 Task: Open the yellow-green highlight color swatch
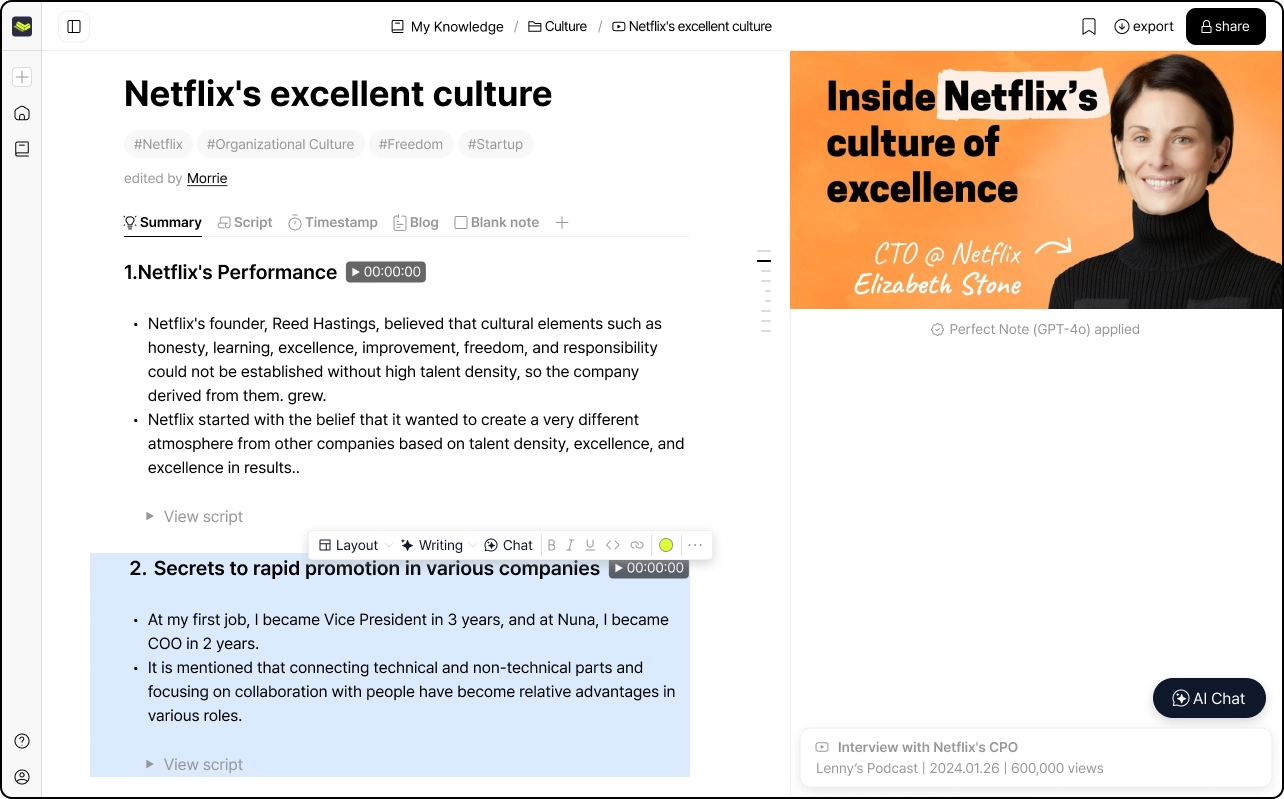666,545
